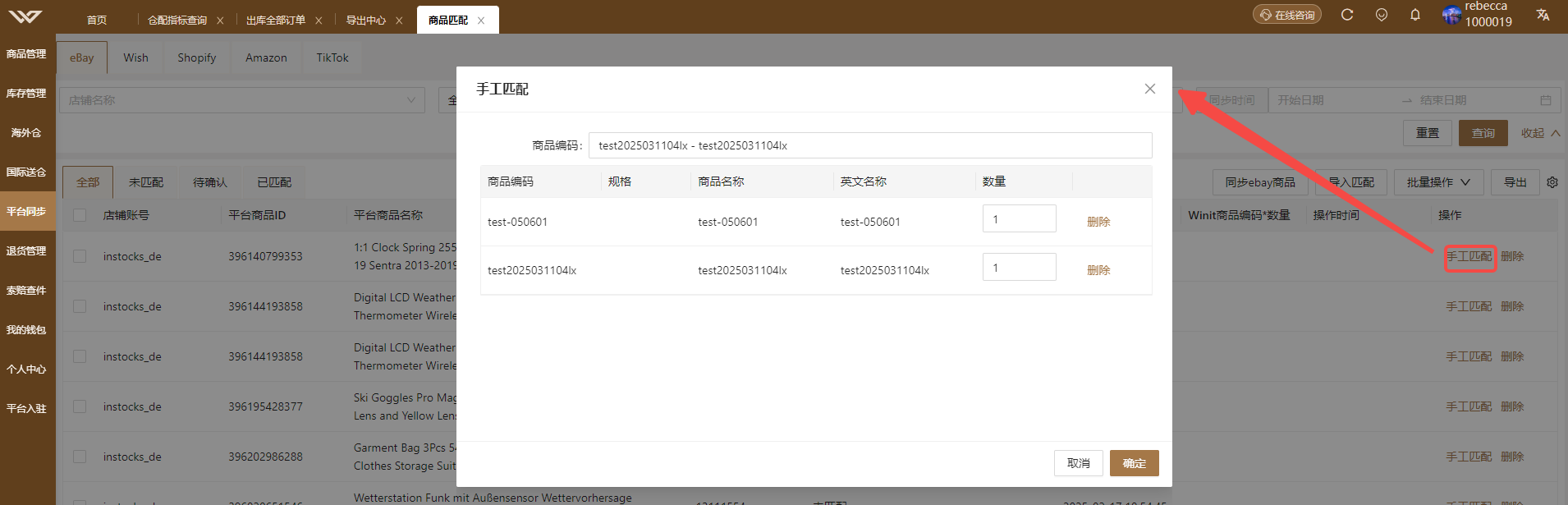
Task: Click 删除 for product 396202986288 row
Action: pyautogui.click(x=1512, y=457)
